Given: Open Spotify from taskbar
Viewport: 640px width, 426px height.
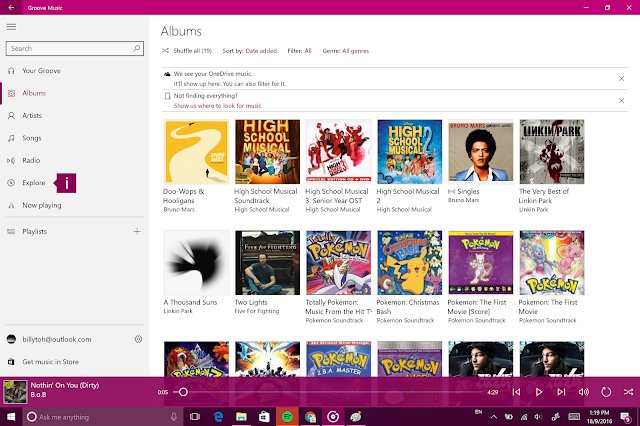Looking at the screenshot, I should point(287,417).
